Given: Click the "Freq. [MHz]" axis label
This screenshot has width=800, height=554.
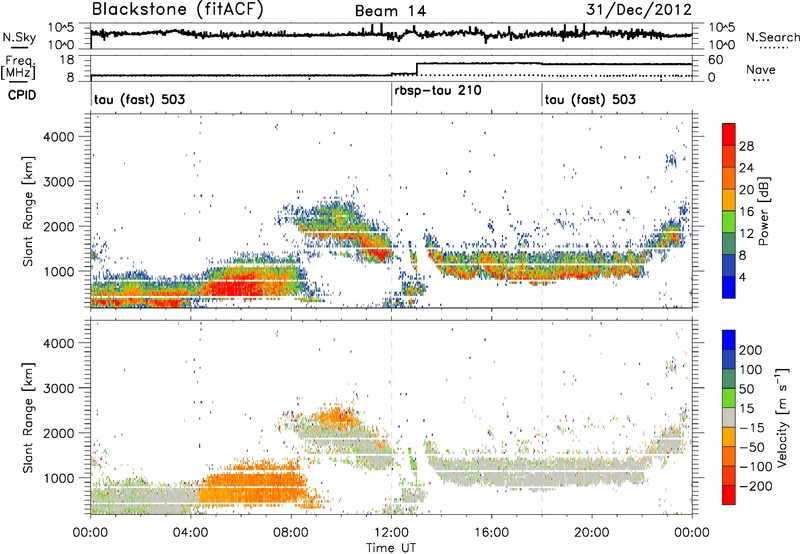Looking at the screenshot, I should 18,67.
